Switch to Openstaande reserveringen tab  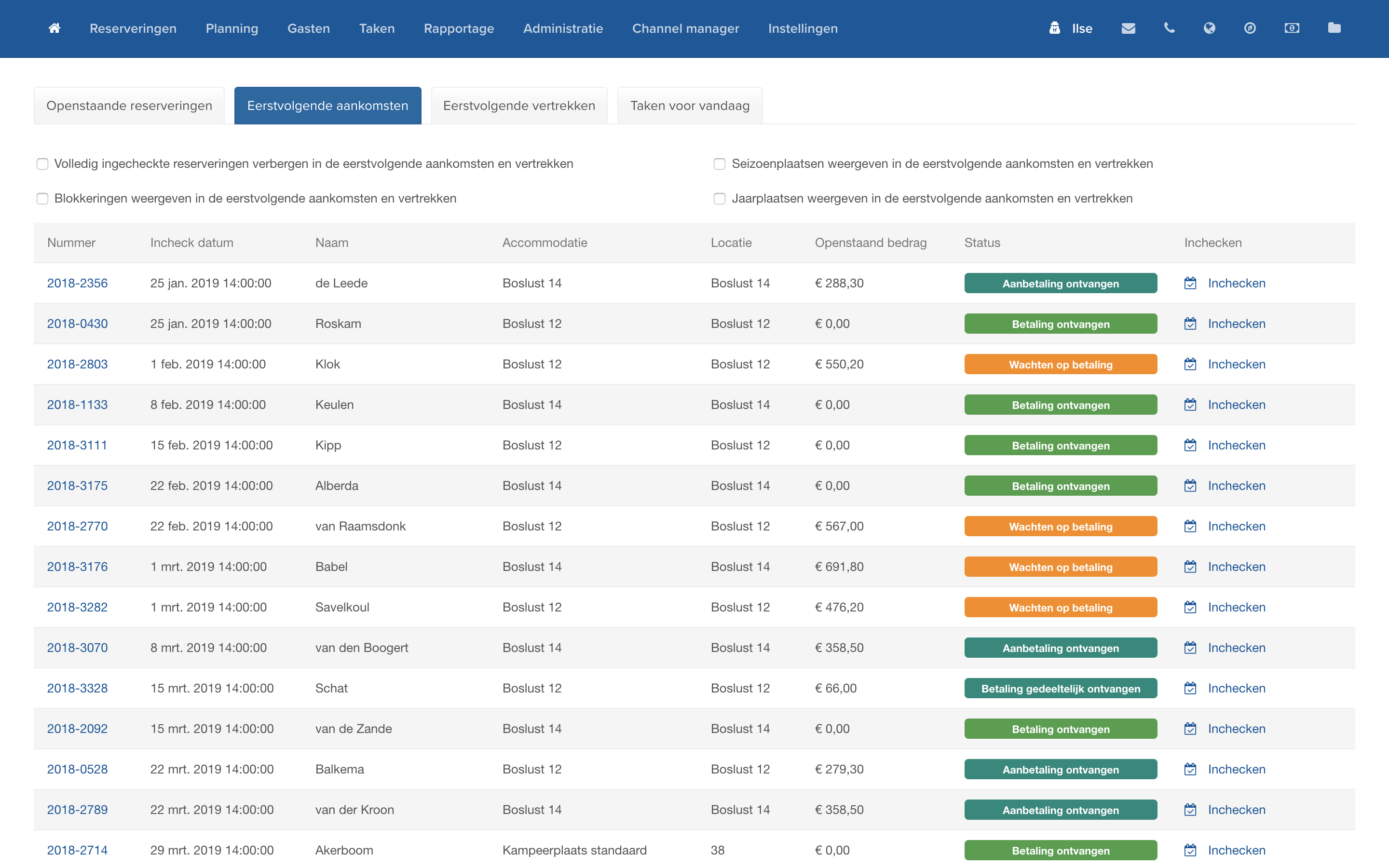click(129, 106)
